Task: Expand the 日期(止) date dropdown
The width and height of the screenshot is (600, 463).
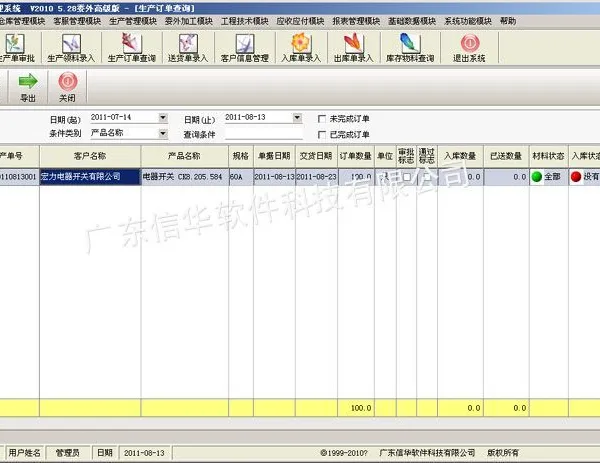Action: coord(297,118)
